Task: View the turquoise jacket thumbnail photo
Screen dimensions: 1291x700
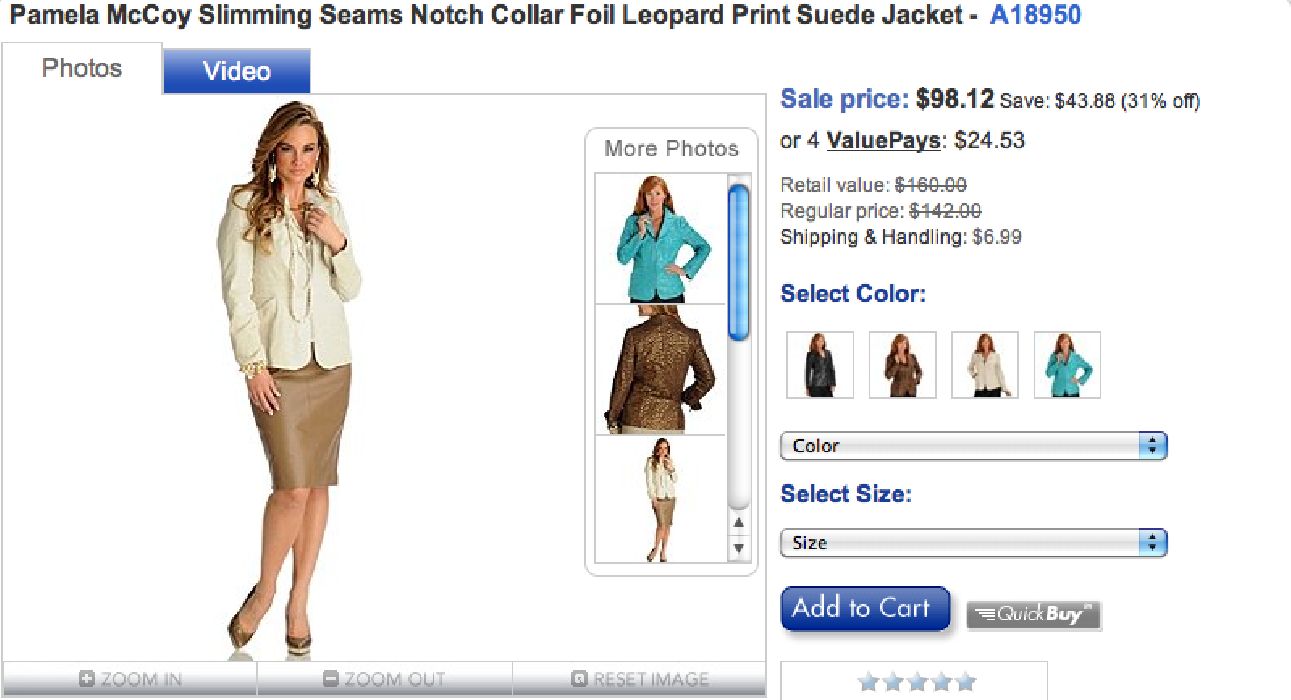Action: (660, 239)
